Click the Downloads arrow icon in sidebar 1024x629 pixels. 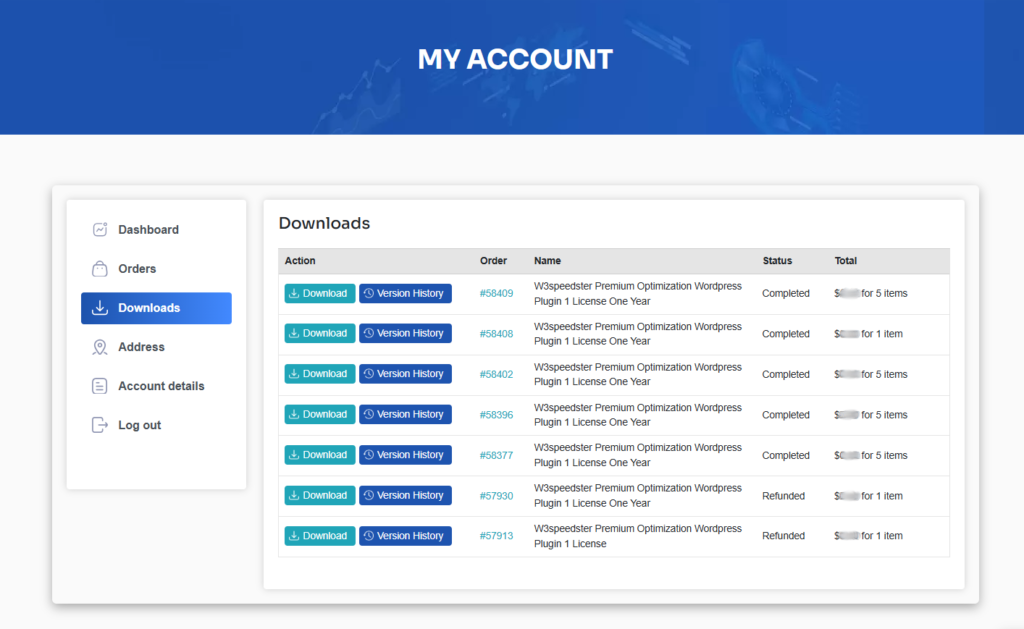(x=99, y=308)
